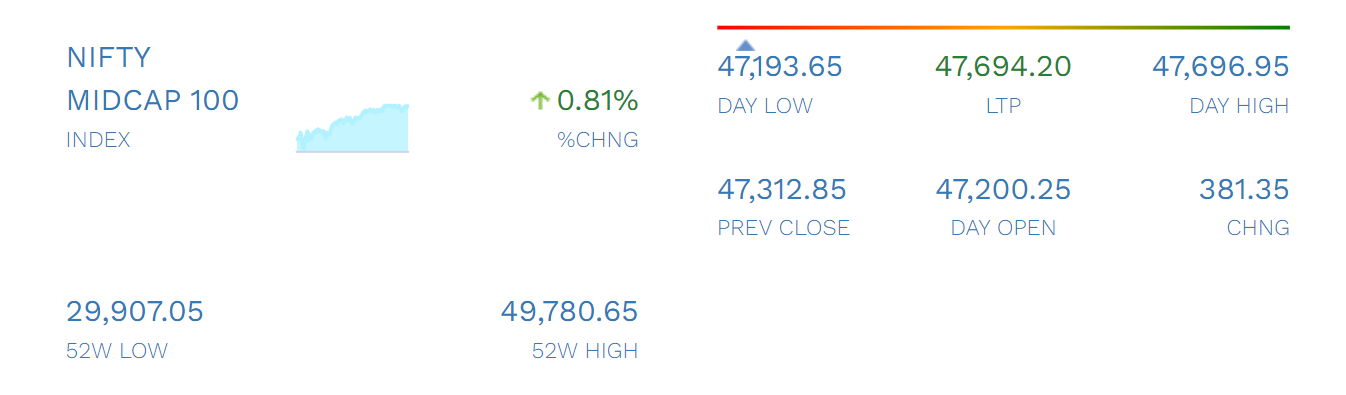Click the INDEX label under the name
Image resolution: width=1346 pixels, height=395 pixels.
(98, 140)
